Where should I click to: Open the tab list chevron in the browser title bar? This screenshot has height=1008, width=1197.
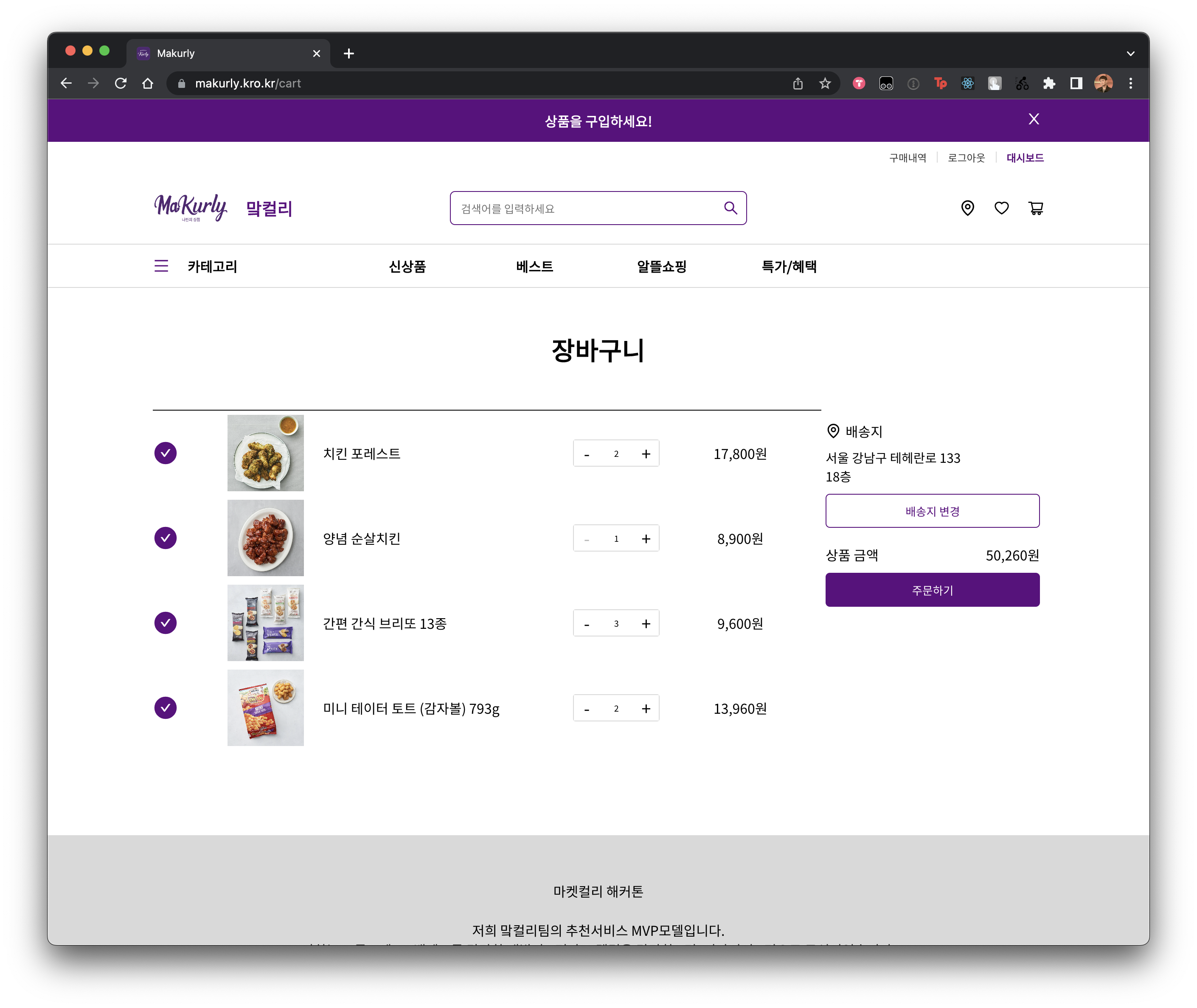[x=1130, y=53]
